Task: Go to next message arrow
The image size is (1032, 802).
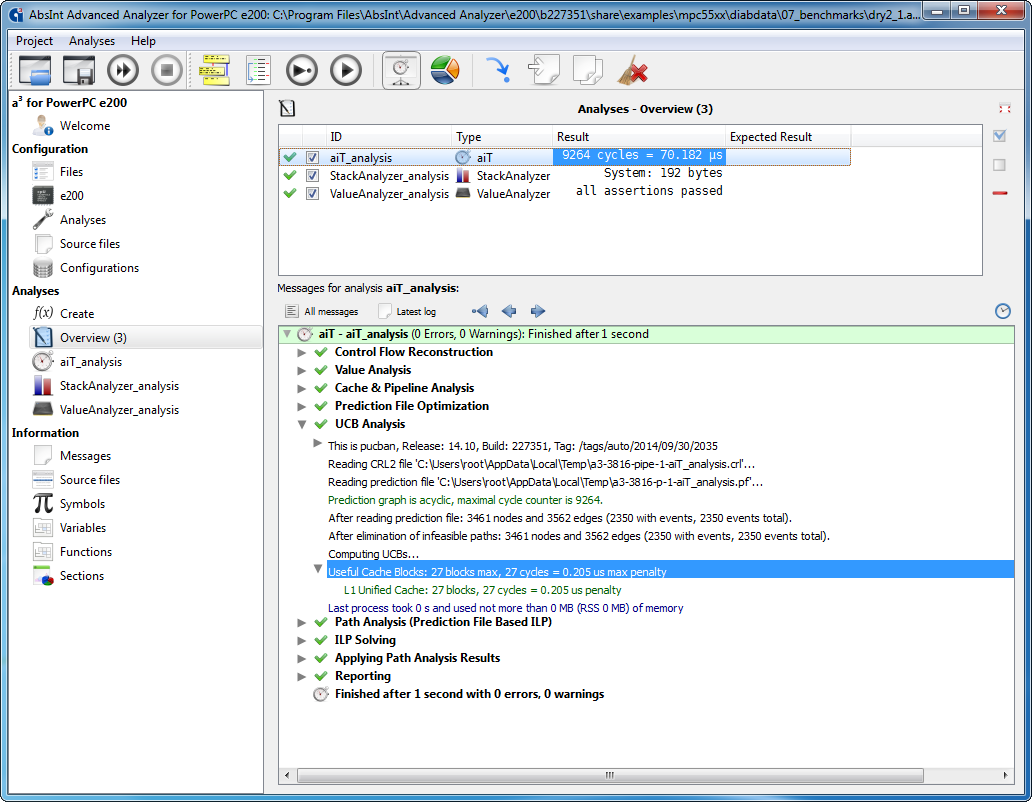Action: pyautogui.click(x=538, y=311)
